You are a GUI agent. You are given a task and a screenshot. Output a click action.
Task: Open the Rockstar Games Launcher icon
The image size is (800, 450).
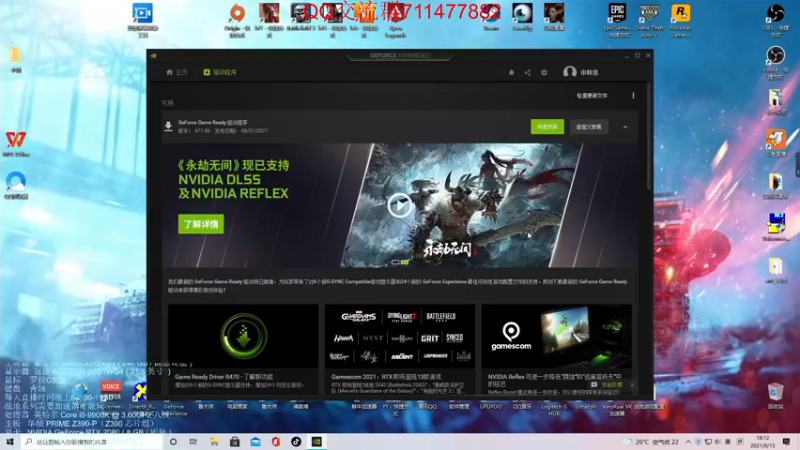681,20
